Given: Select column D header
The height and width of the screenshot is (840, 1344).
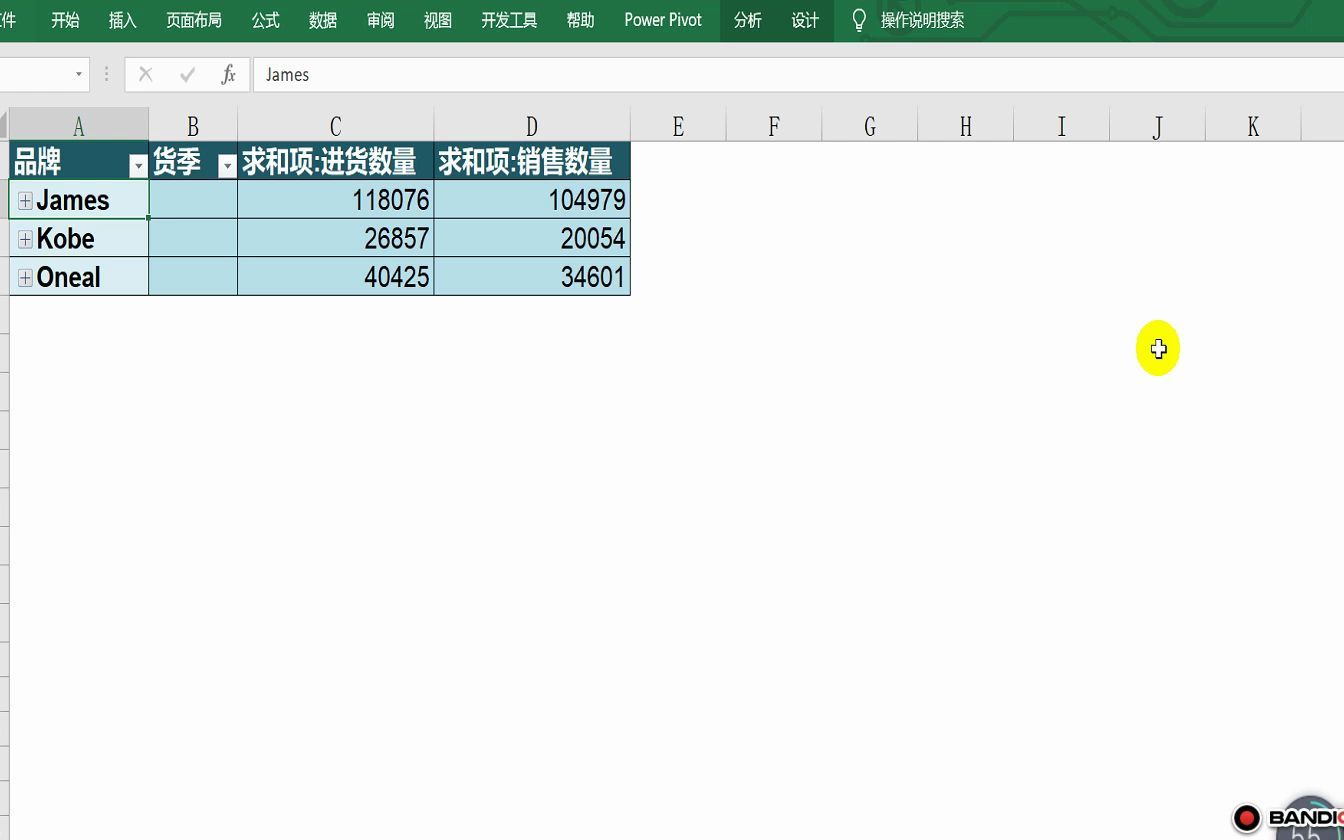Looking at the screenshot, I should [532, 126].
